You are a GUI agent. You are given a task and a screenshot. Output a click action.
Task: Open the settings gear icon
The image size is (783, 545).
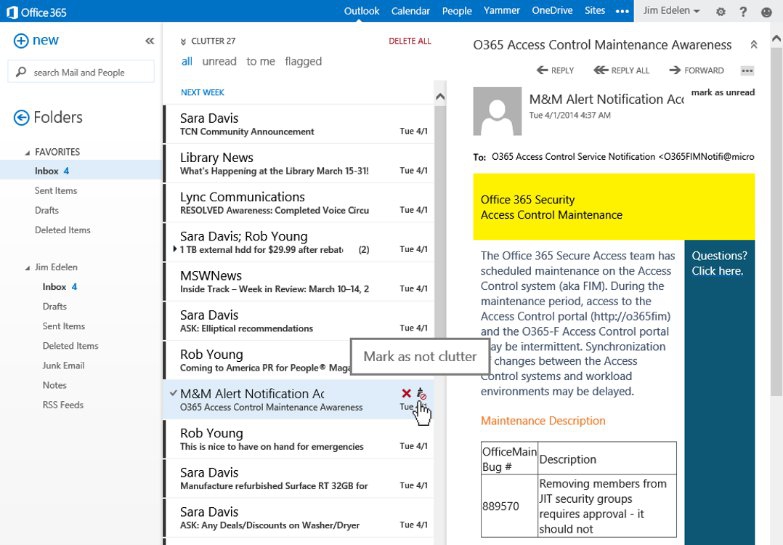720,11
